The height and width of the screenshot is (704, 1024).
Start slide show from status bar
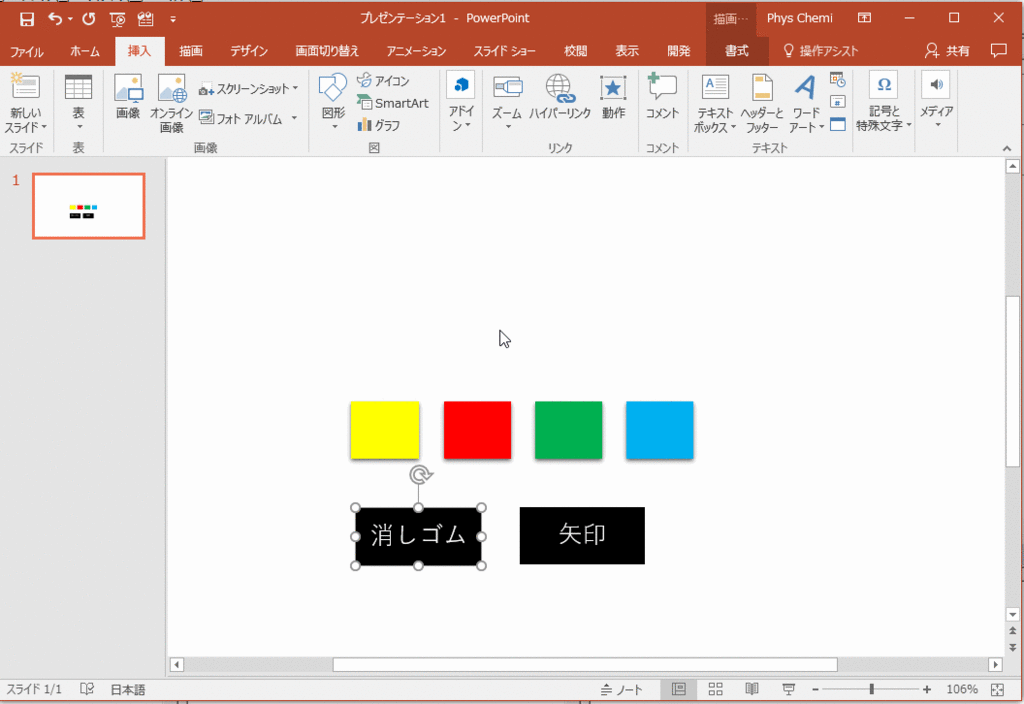click(788, 690)
